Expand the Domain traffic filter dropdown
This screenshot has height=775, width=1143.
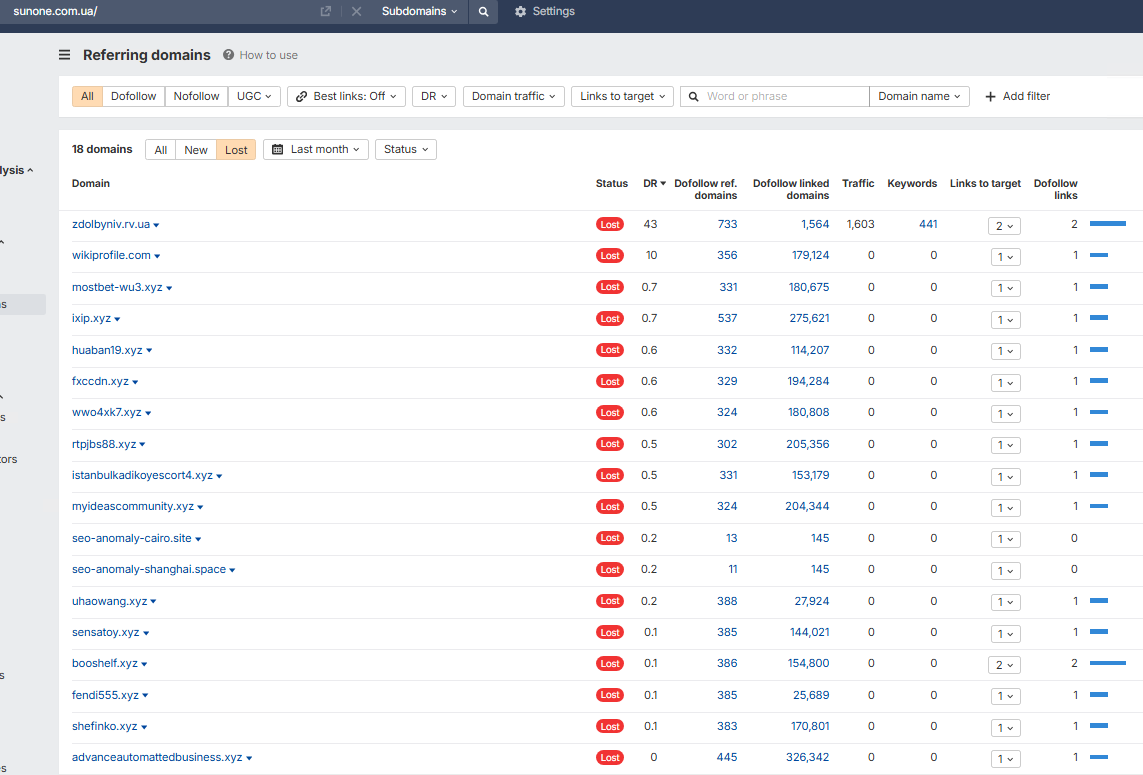[514, 96]
